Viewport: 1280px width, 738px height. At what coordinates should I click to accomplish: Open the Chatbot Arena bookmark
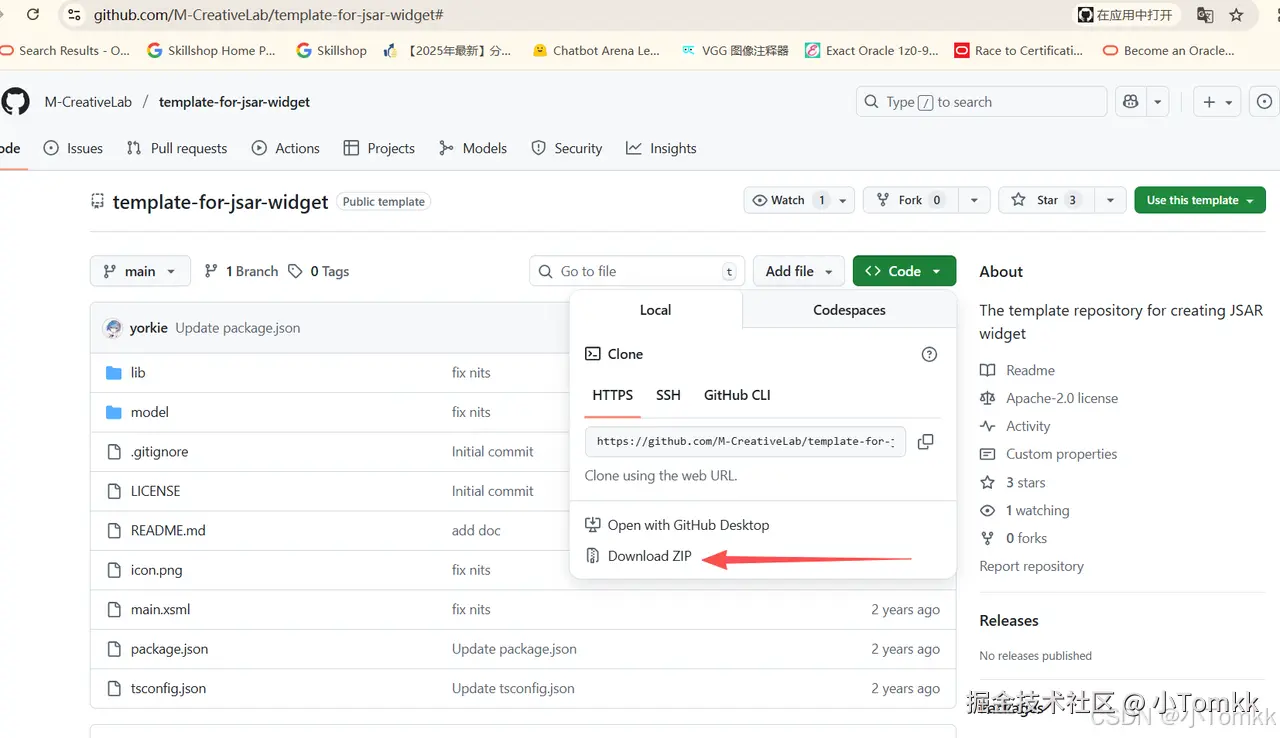click(x=596, y=50)
